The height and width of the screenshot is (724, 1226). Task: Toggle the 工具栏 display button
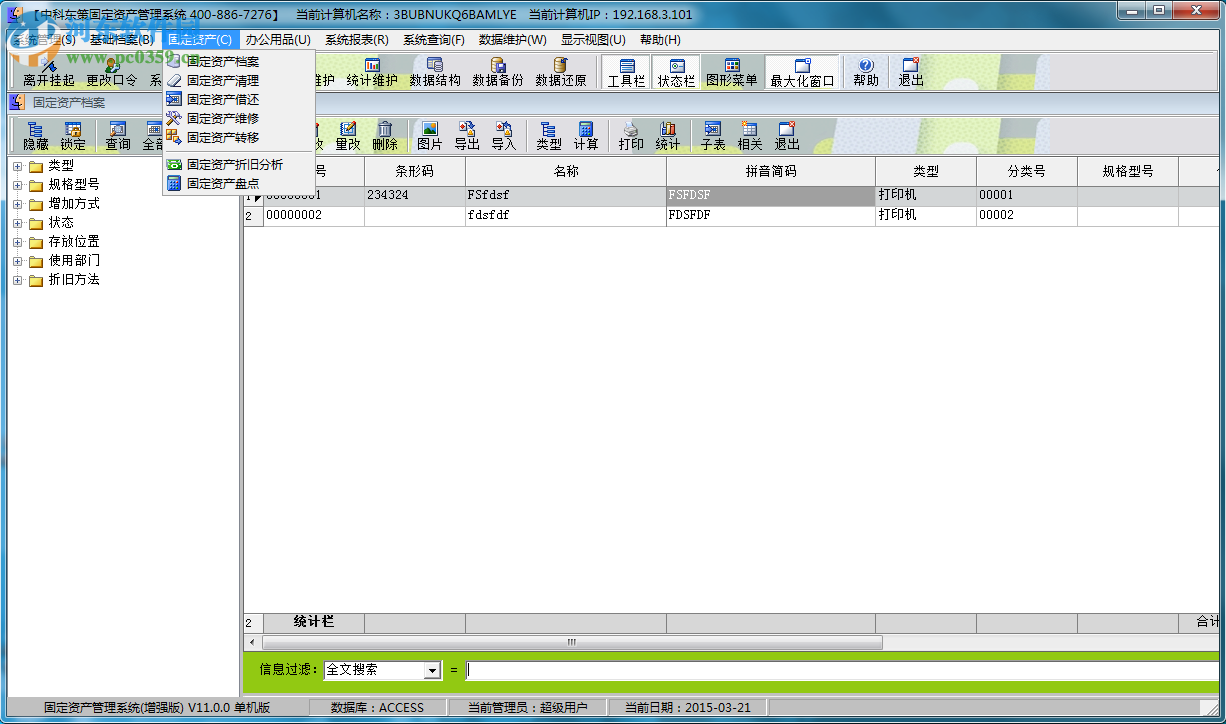[627, 72]
